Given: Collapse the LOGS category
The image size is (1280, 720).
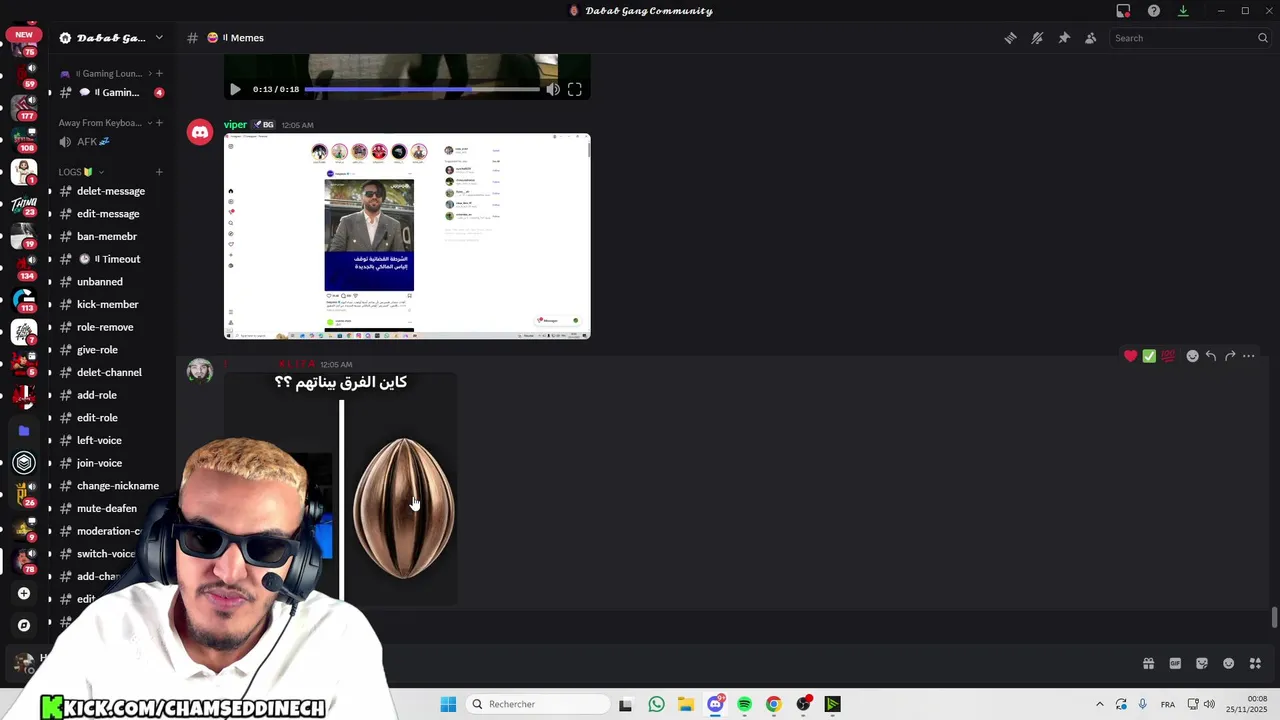Looking at the screenshot, I should click(79, 172).
